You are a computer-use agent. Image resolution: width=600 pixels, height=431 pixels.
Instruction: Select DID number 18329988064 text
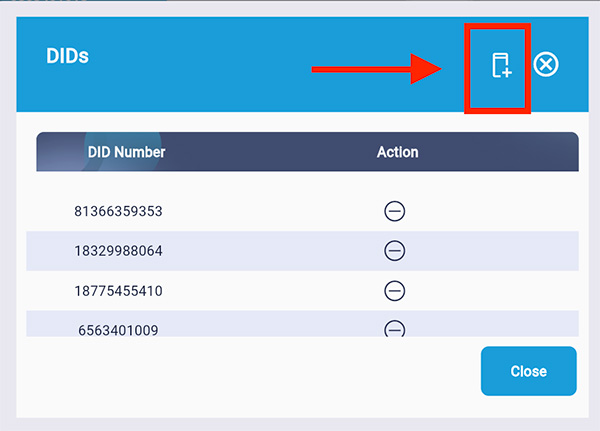click(118, 251)
